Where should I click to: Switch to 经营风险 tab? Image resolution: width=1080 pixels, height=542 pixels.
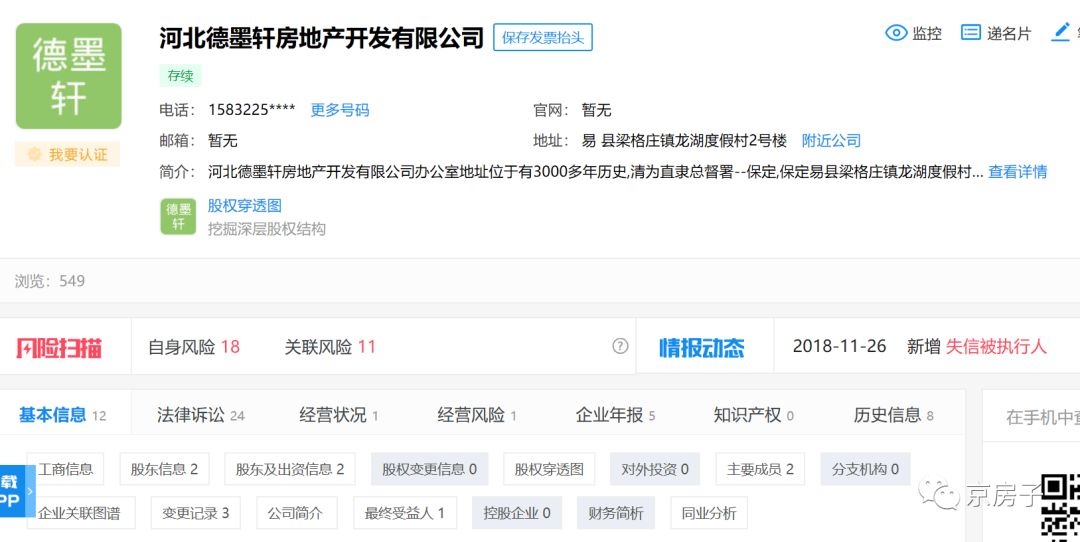point(476,415)
